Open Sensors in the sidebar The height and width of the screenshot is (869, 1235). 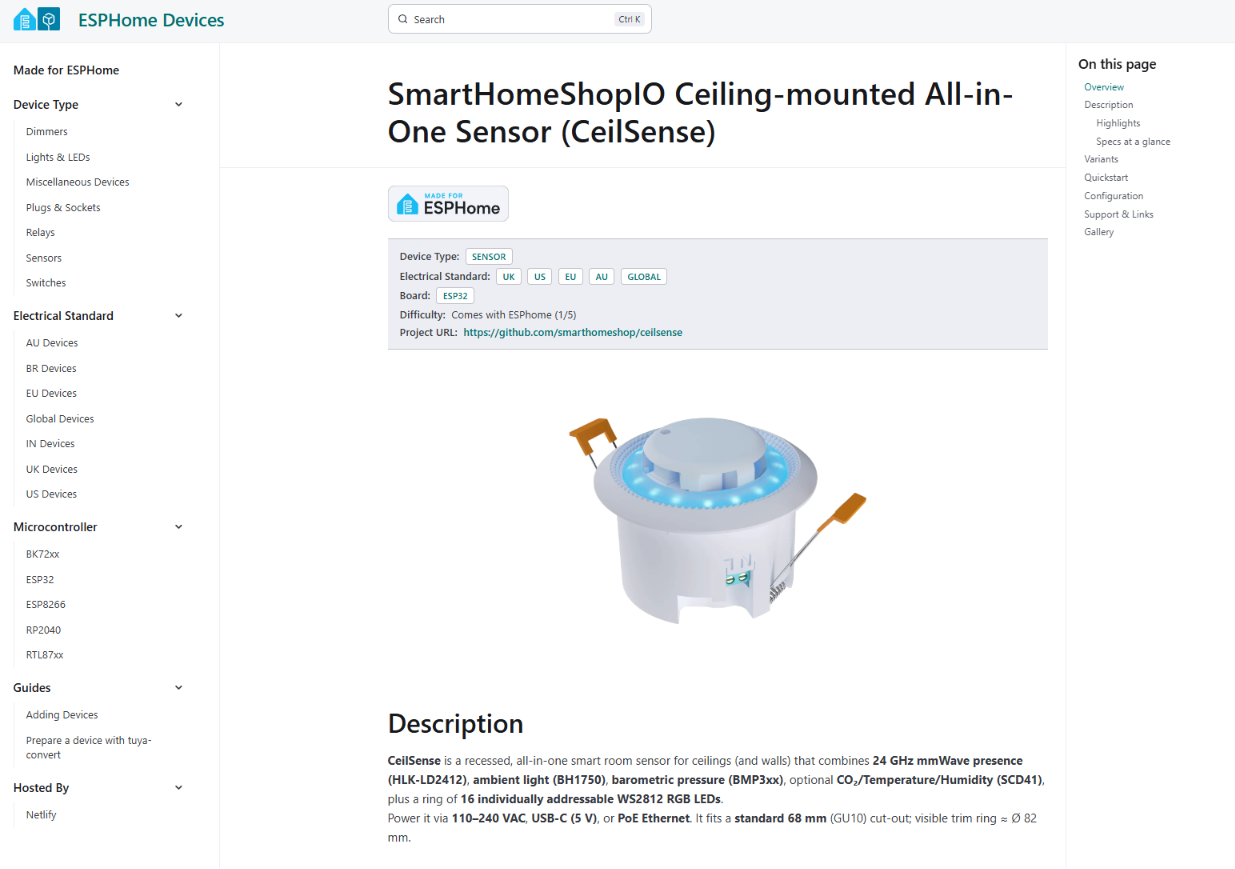coord(44,258)
